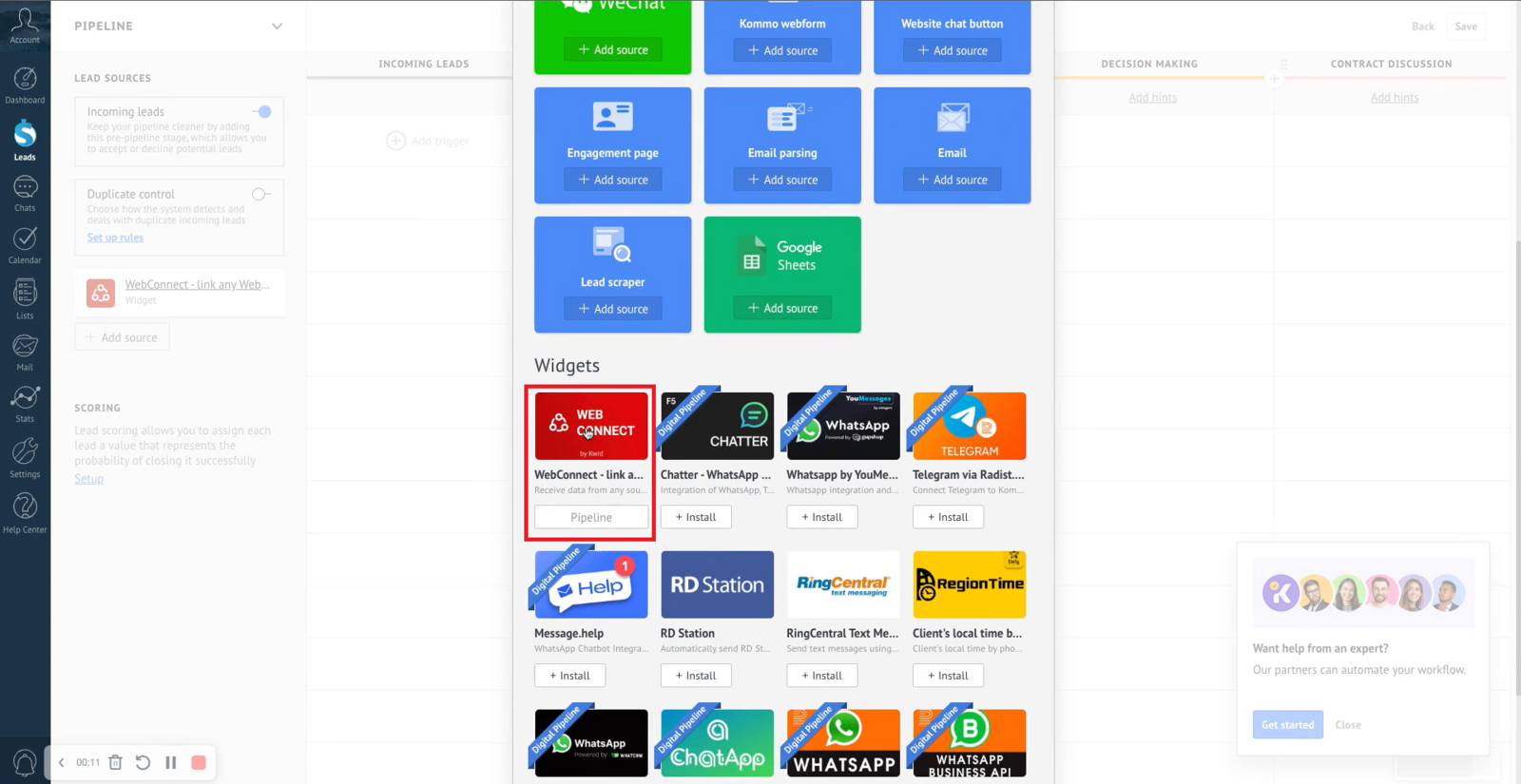Toggle the Incoming leads switch

261,112
